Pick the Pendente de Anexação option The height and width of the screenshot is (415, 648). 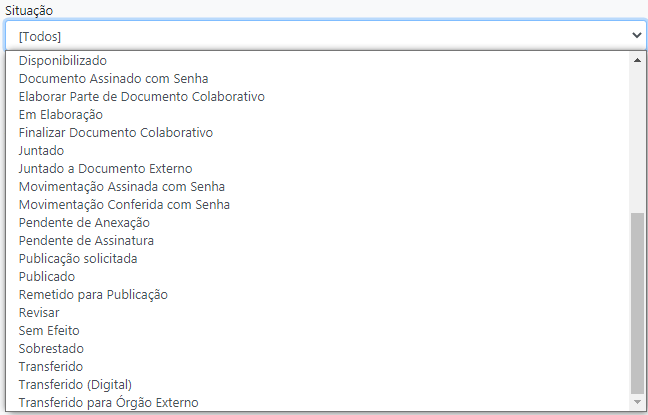[84, 223]
